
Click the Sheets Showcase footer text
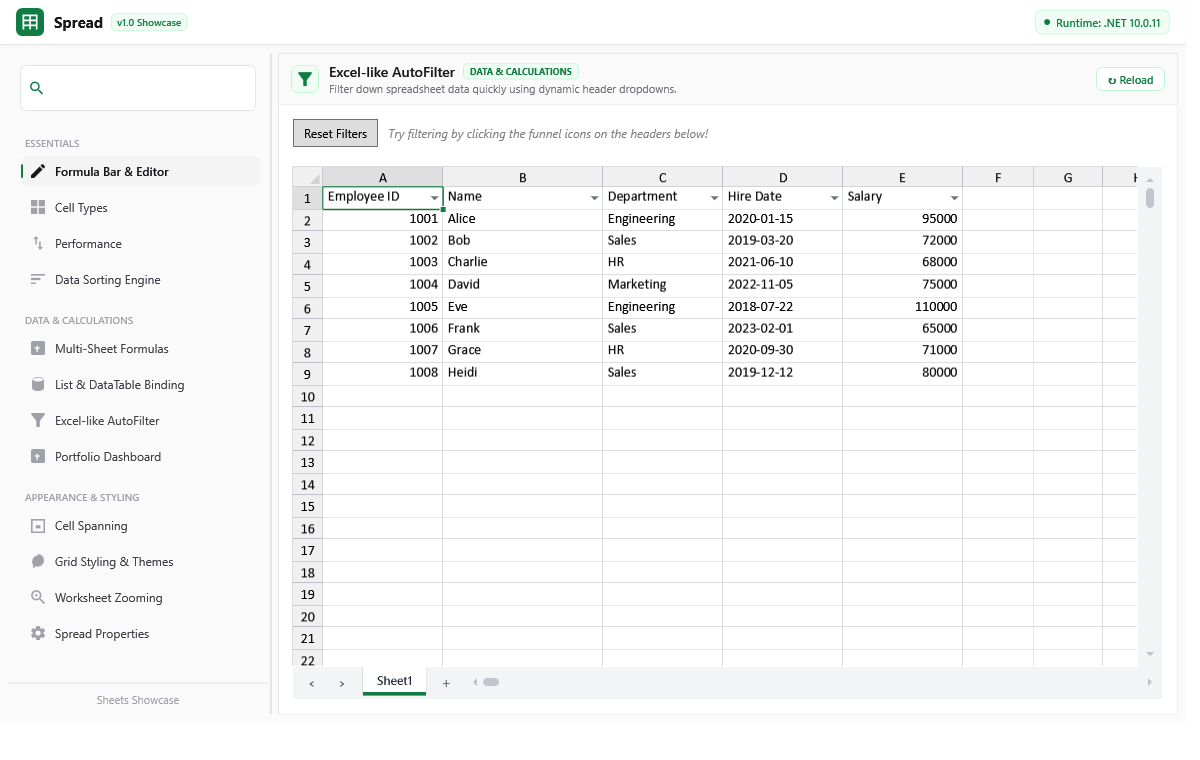point(138,700)
